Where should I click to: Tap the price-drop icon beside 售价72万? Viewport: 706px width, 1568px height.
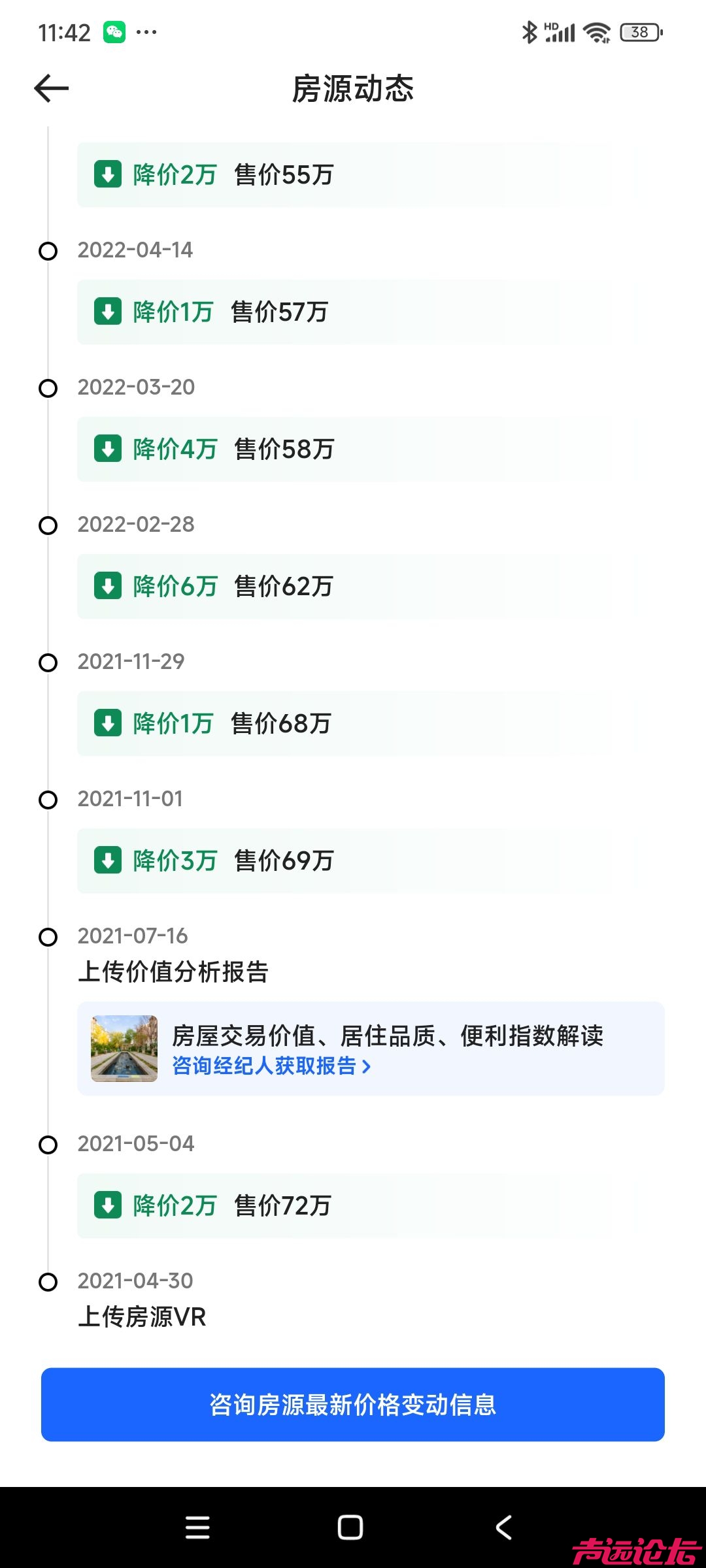(x=108, y=1205)
